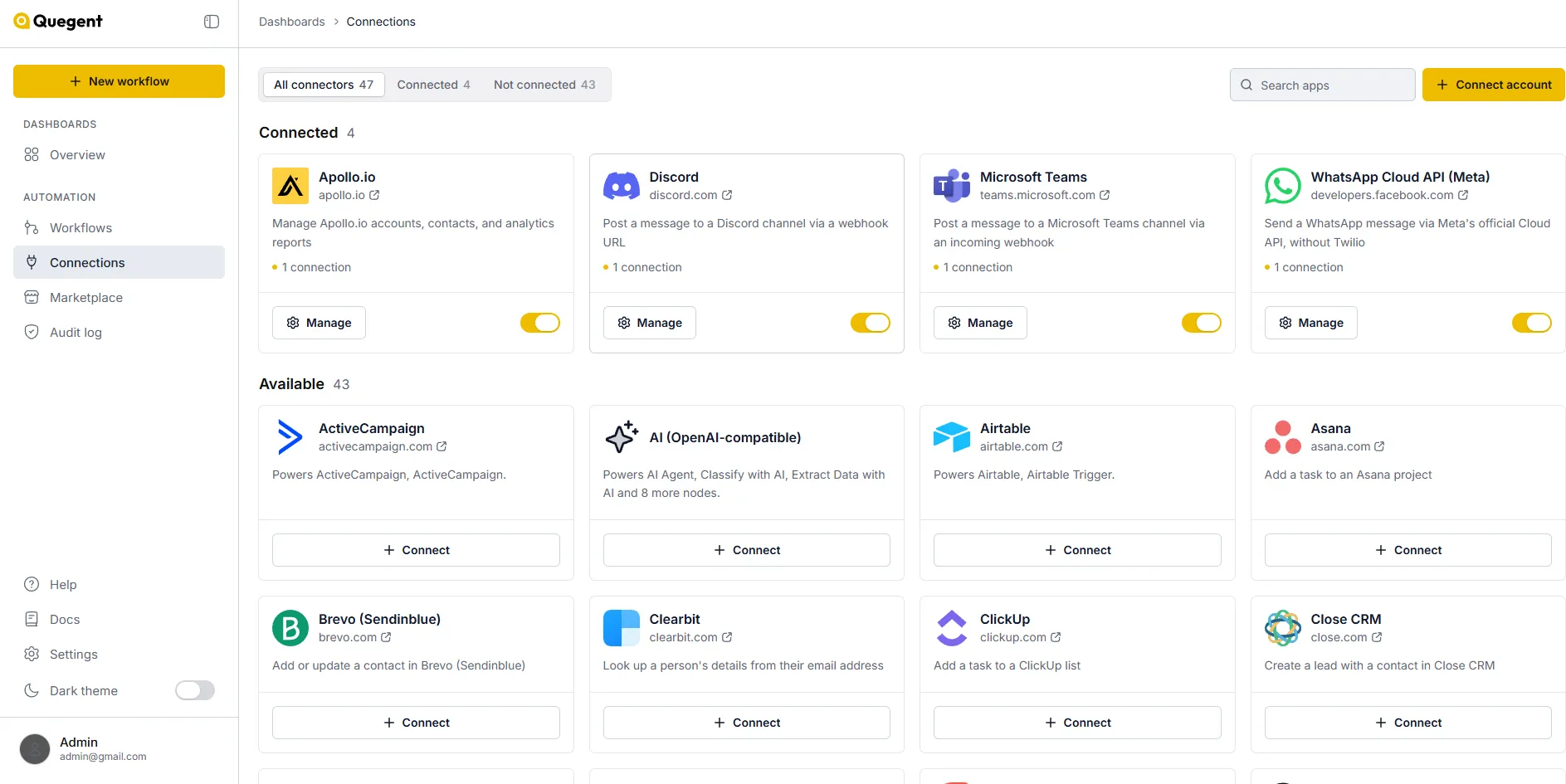1566x784 pixels.
Task: Click the Discord logo icon
Action: tap(621, 186)
